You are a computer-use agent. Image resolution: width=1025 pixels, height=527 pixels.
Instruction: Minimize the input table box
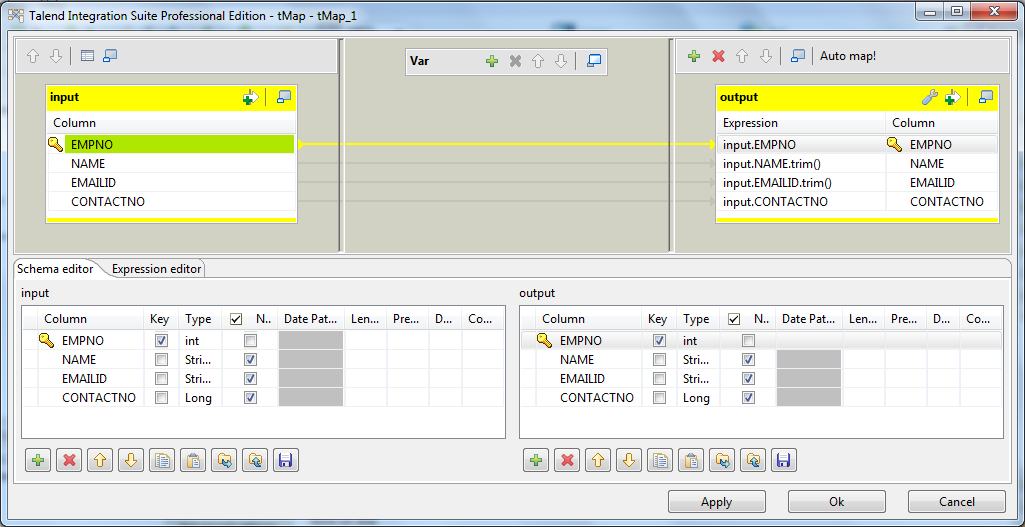pyautogui.click(x=284, y=97)
